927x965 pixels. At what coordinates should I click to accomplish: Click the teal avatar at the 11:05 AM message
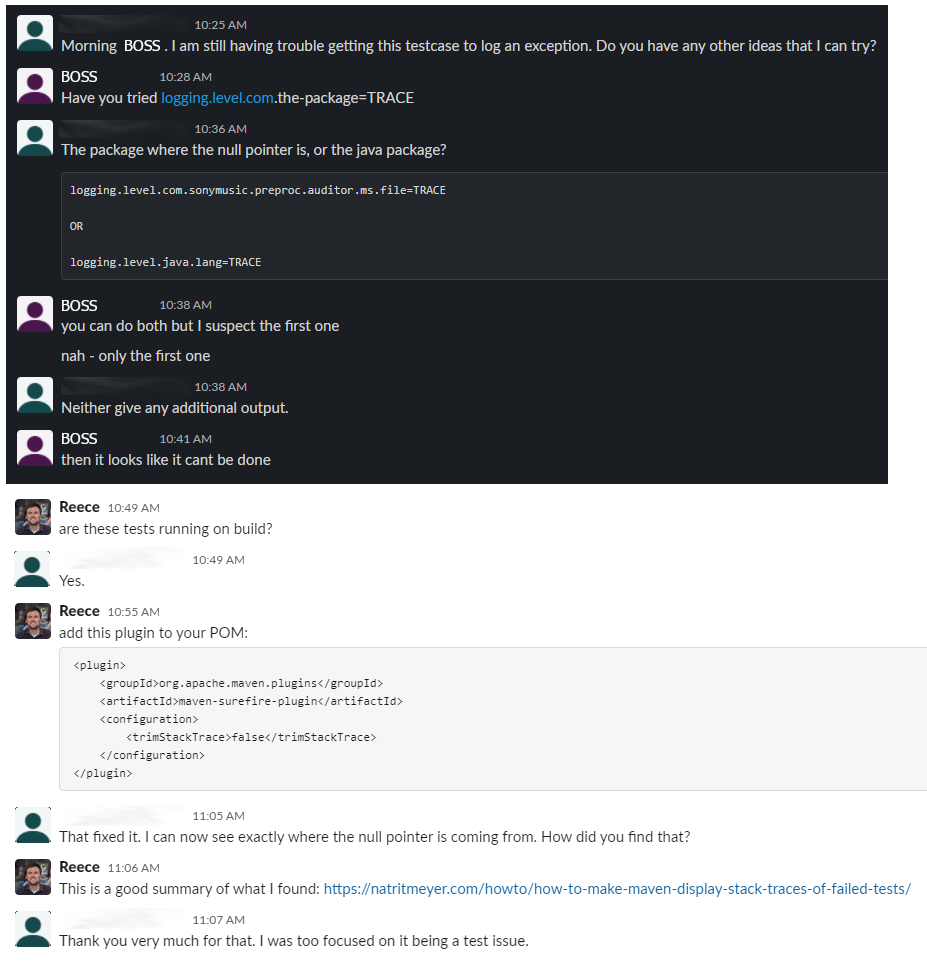[32, 825]
